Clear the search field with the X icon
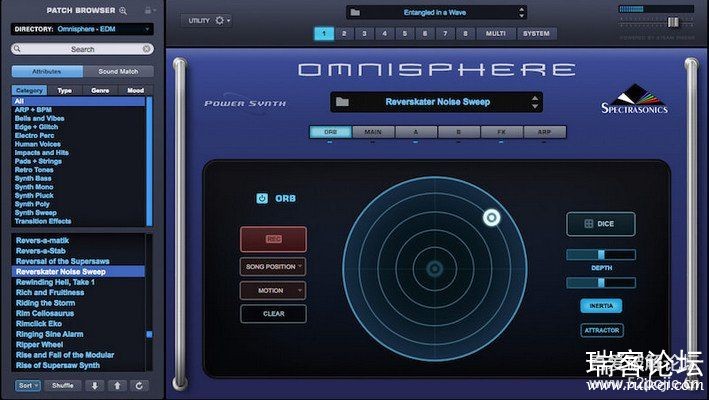 (x=147, y=49)
